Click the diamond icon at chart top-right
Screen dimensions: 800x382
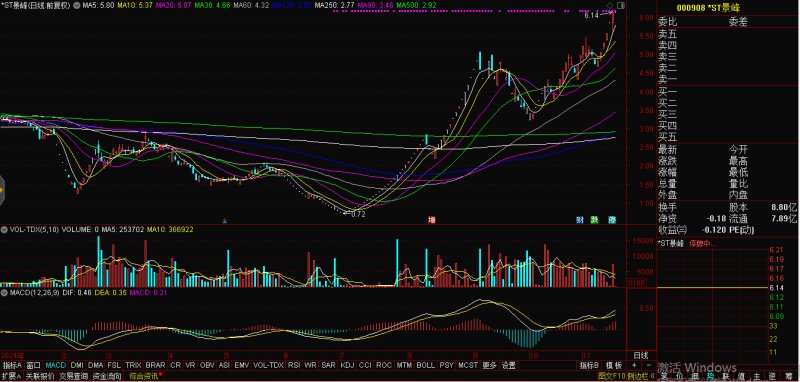(610, 6)
